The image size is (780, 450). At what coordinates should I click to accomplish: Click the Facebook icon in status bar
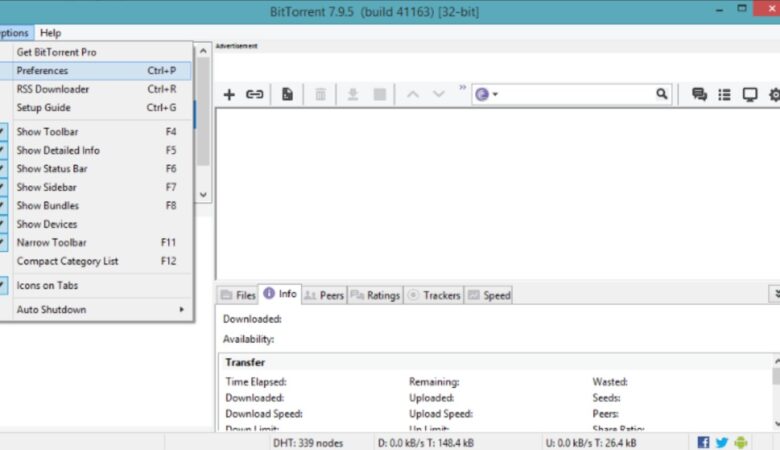[x=703, y=441]
